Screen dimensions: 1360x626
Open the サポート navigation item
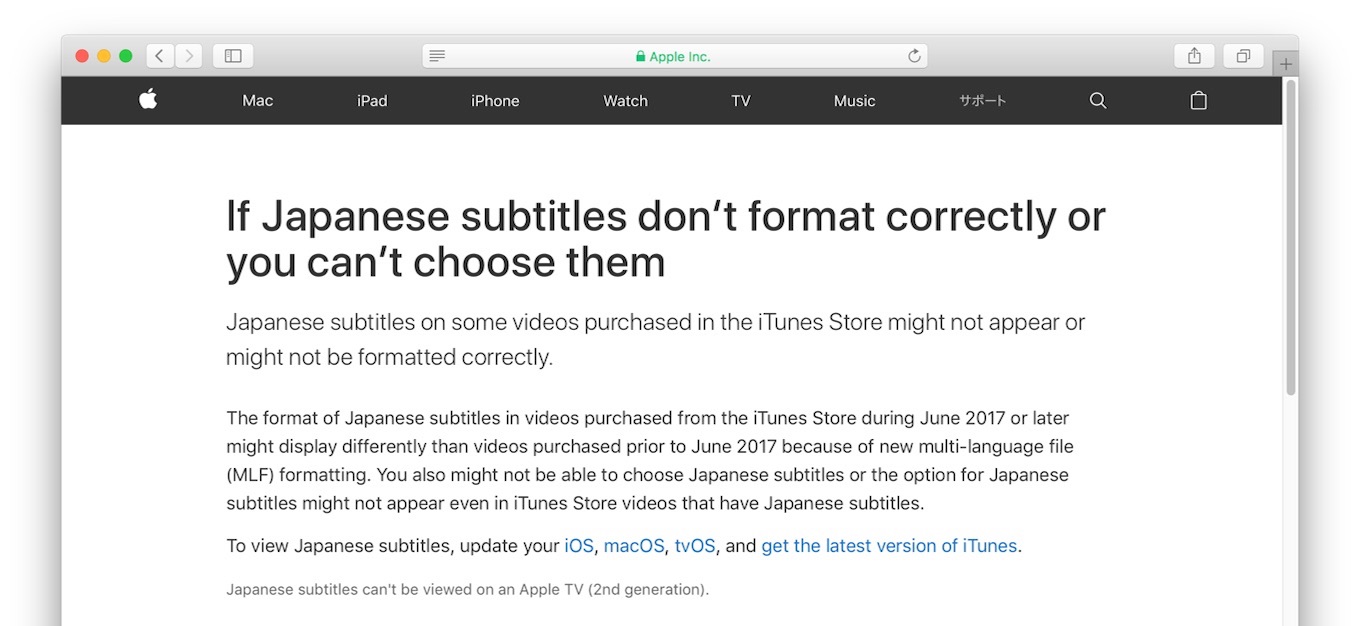click(x=982, y=100)
